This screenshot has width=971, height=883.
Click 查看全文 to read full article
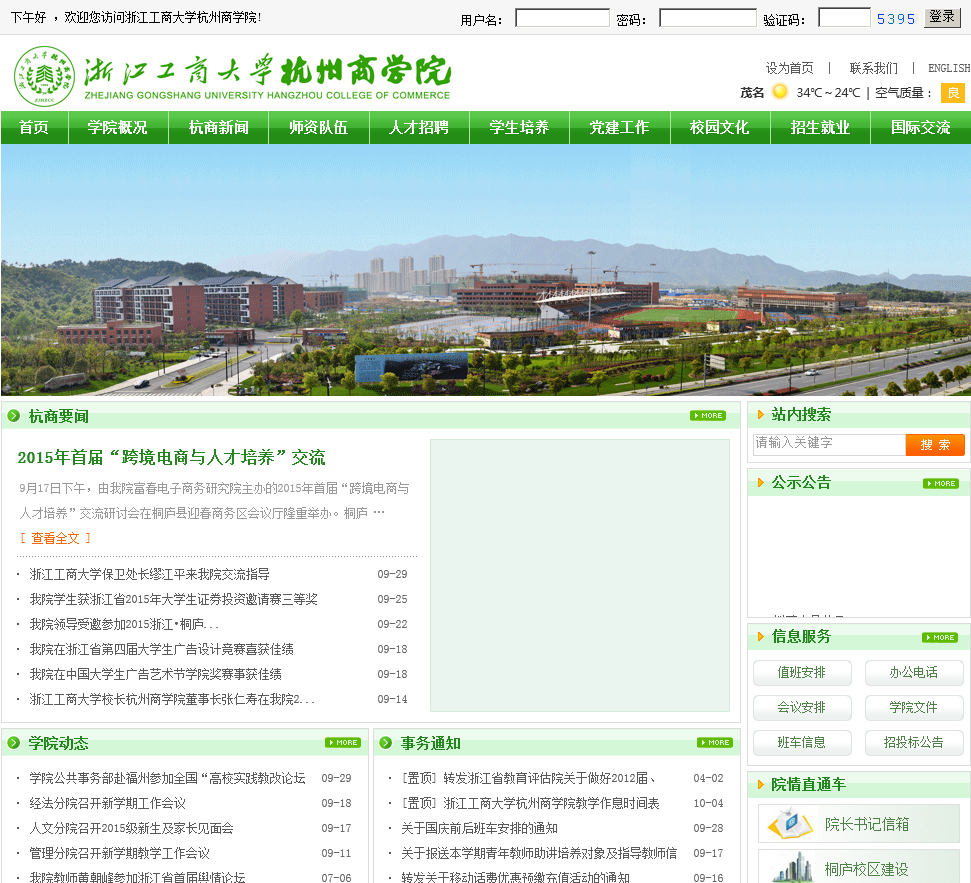55,538
